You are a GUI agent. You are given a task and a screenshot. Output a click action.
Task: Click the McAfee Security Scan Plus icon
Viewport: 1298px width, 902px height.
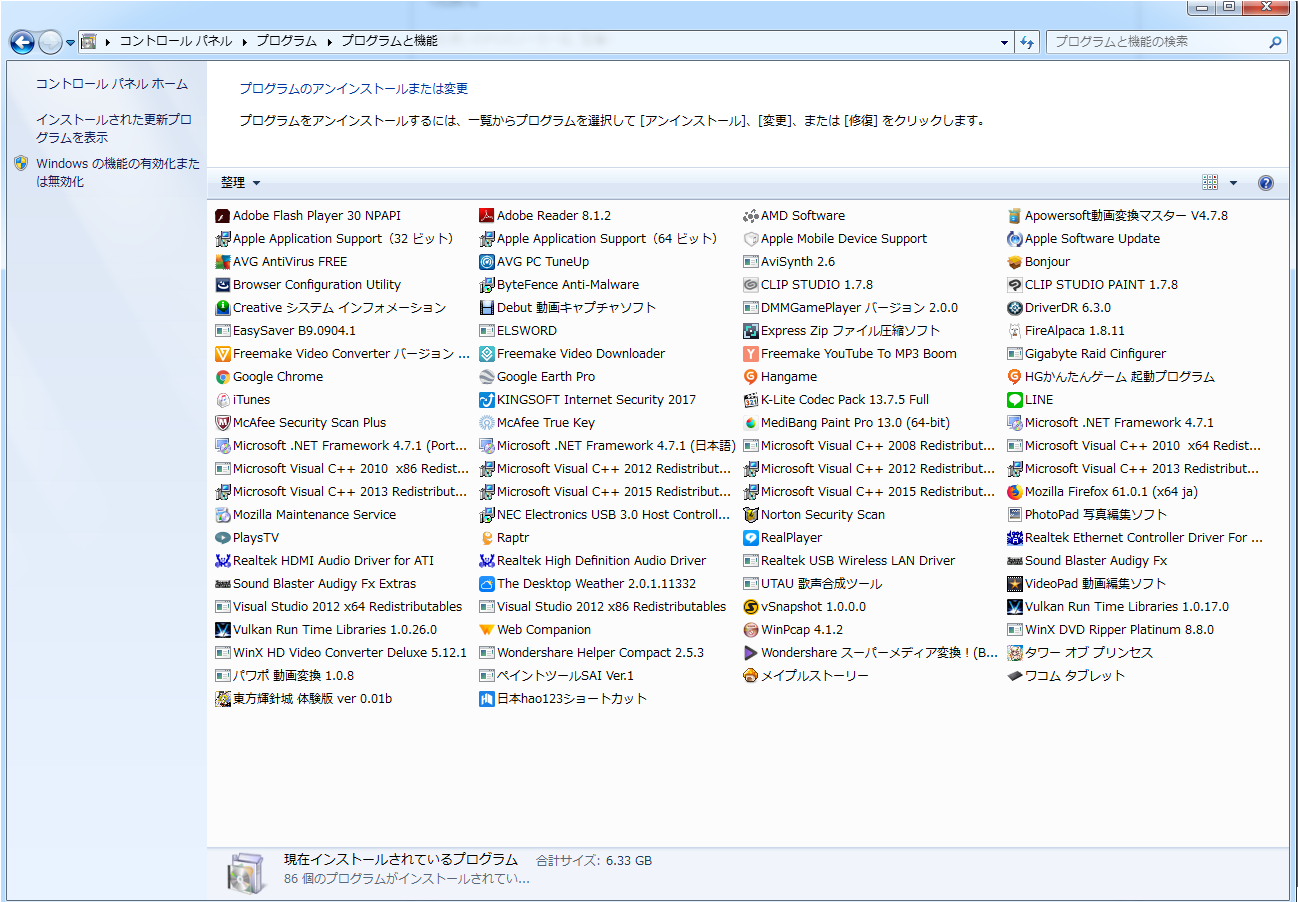(224, 423)
